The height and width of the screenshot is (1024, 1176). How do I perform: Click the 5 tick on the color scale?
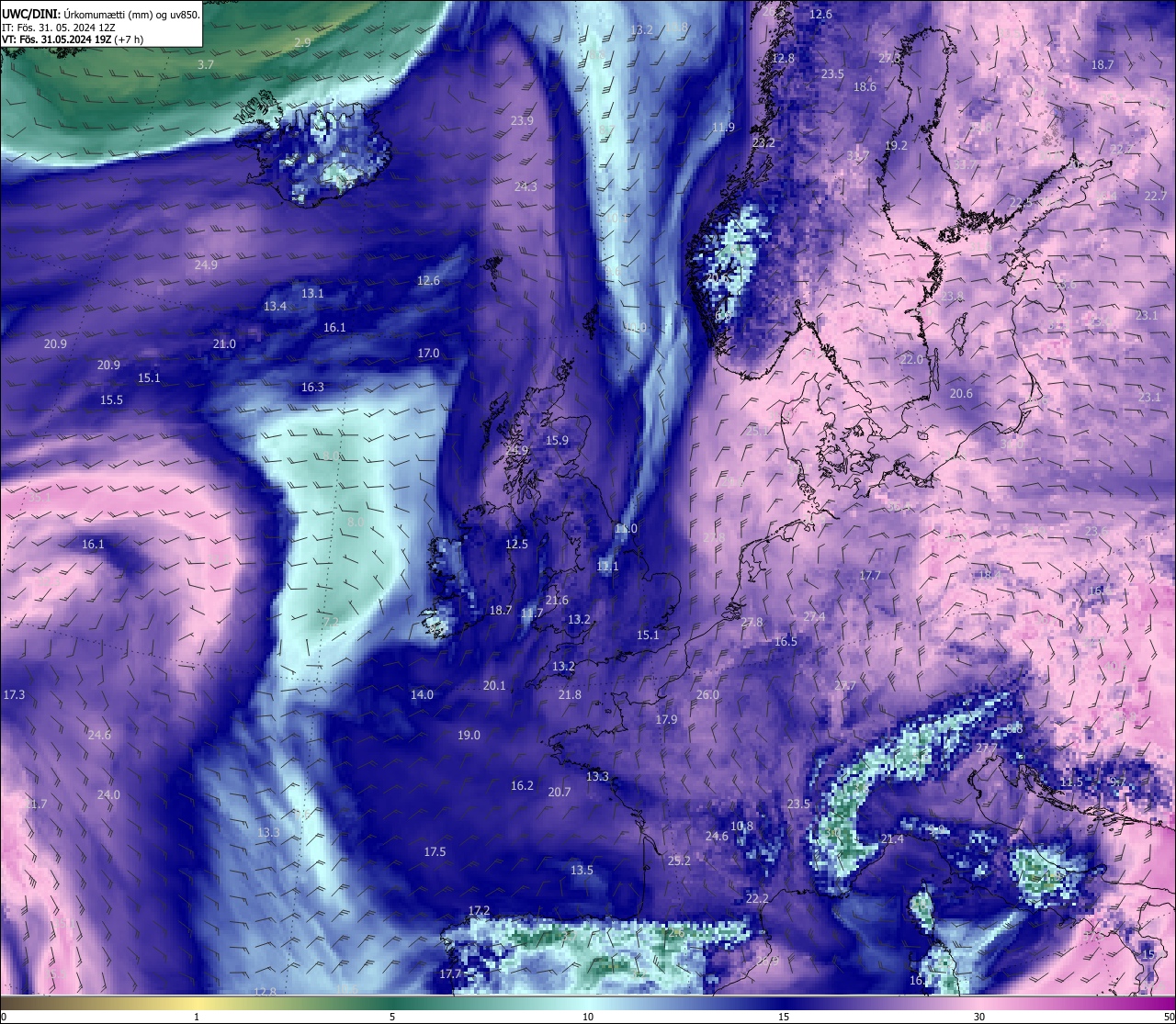click(x=392, y=1017)
